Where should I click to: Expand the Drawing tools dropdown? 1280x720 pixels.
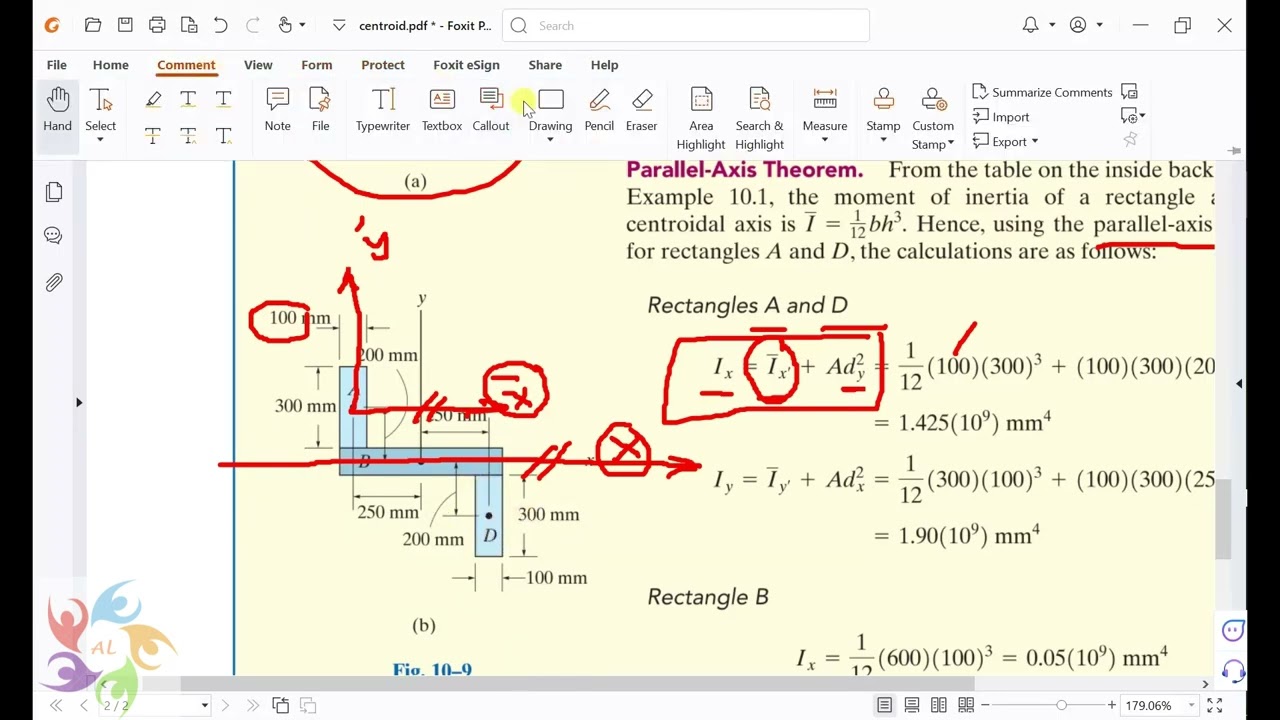(550, 140)
